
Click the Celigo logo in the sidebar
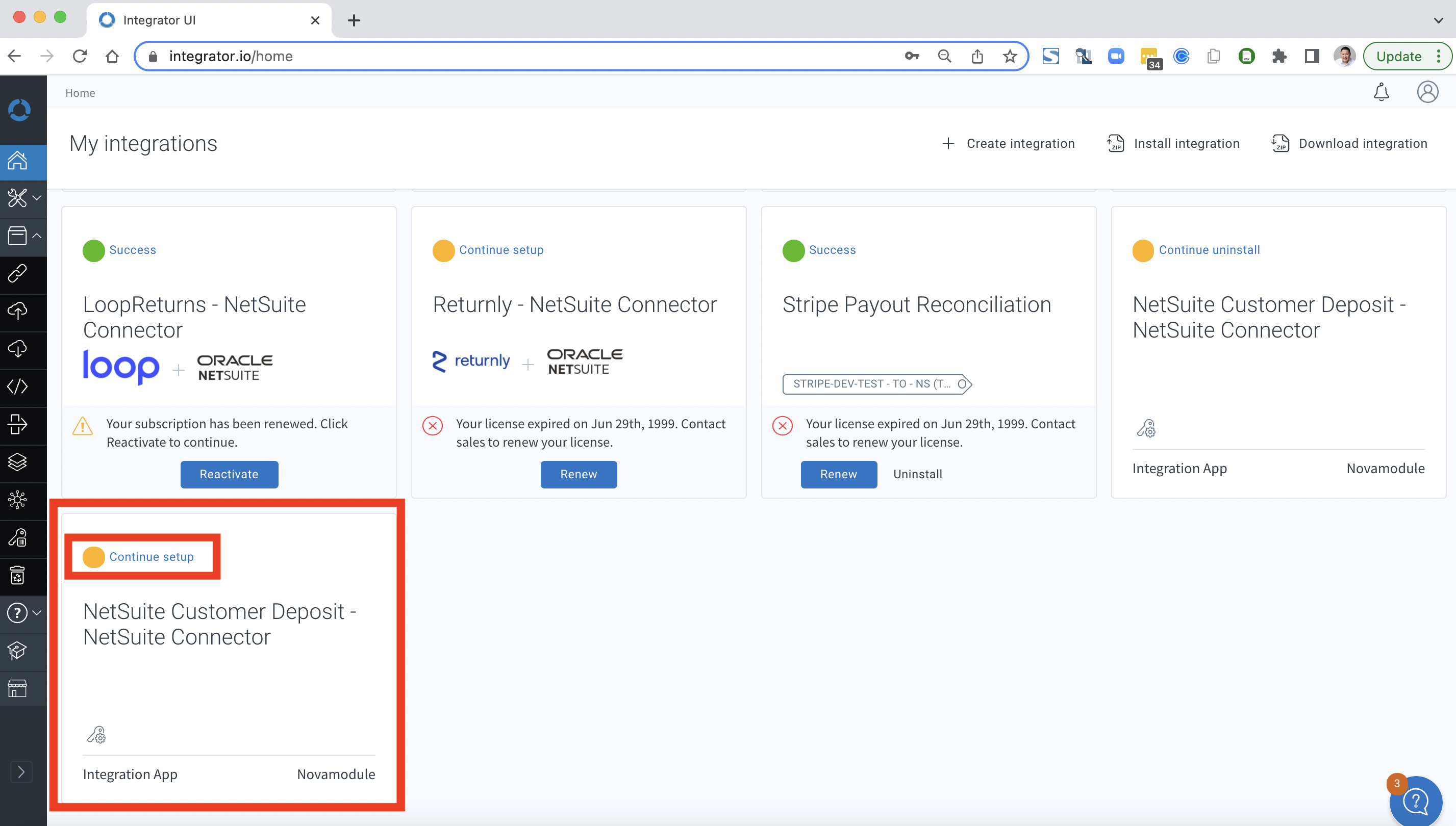coord(19,110)
